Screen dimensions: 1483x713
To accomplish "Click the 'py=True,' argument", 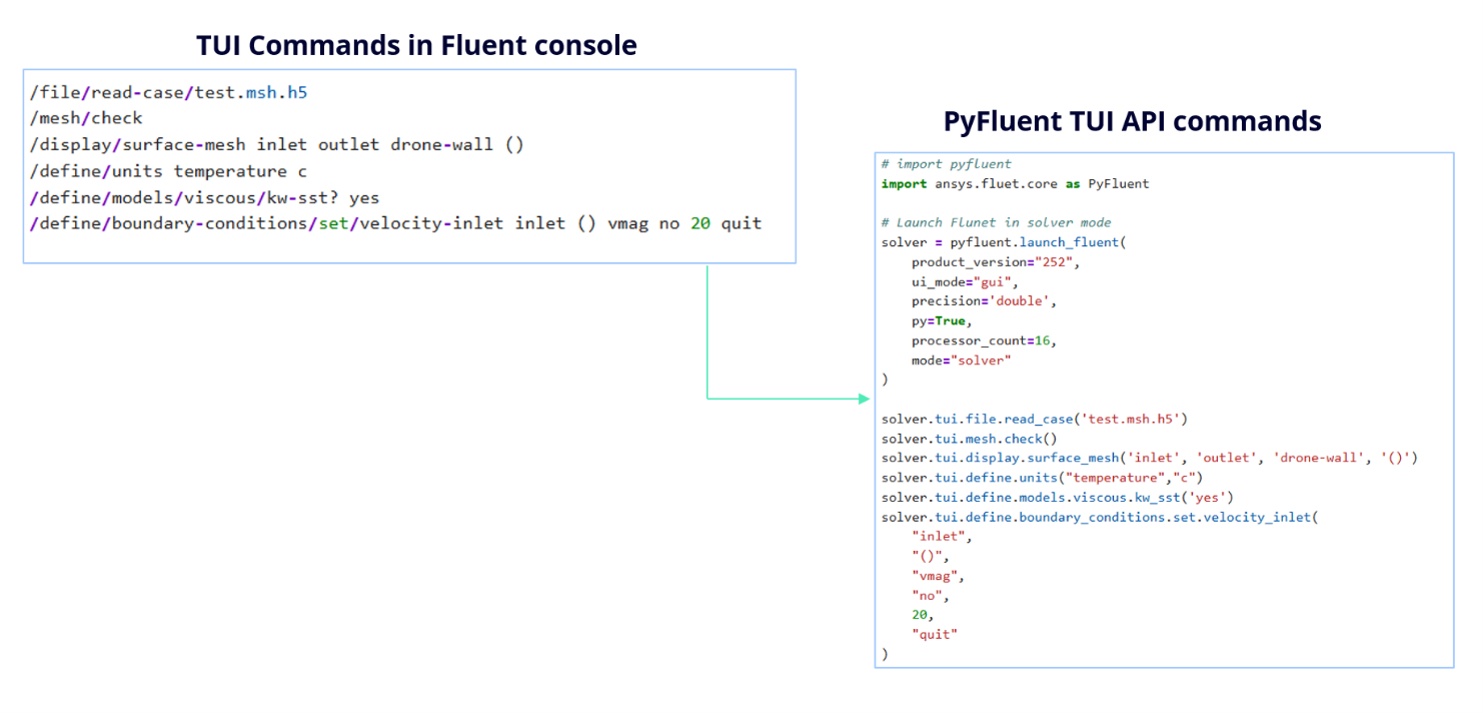I will [x=942, y=321].
